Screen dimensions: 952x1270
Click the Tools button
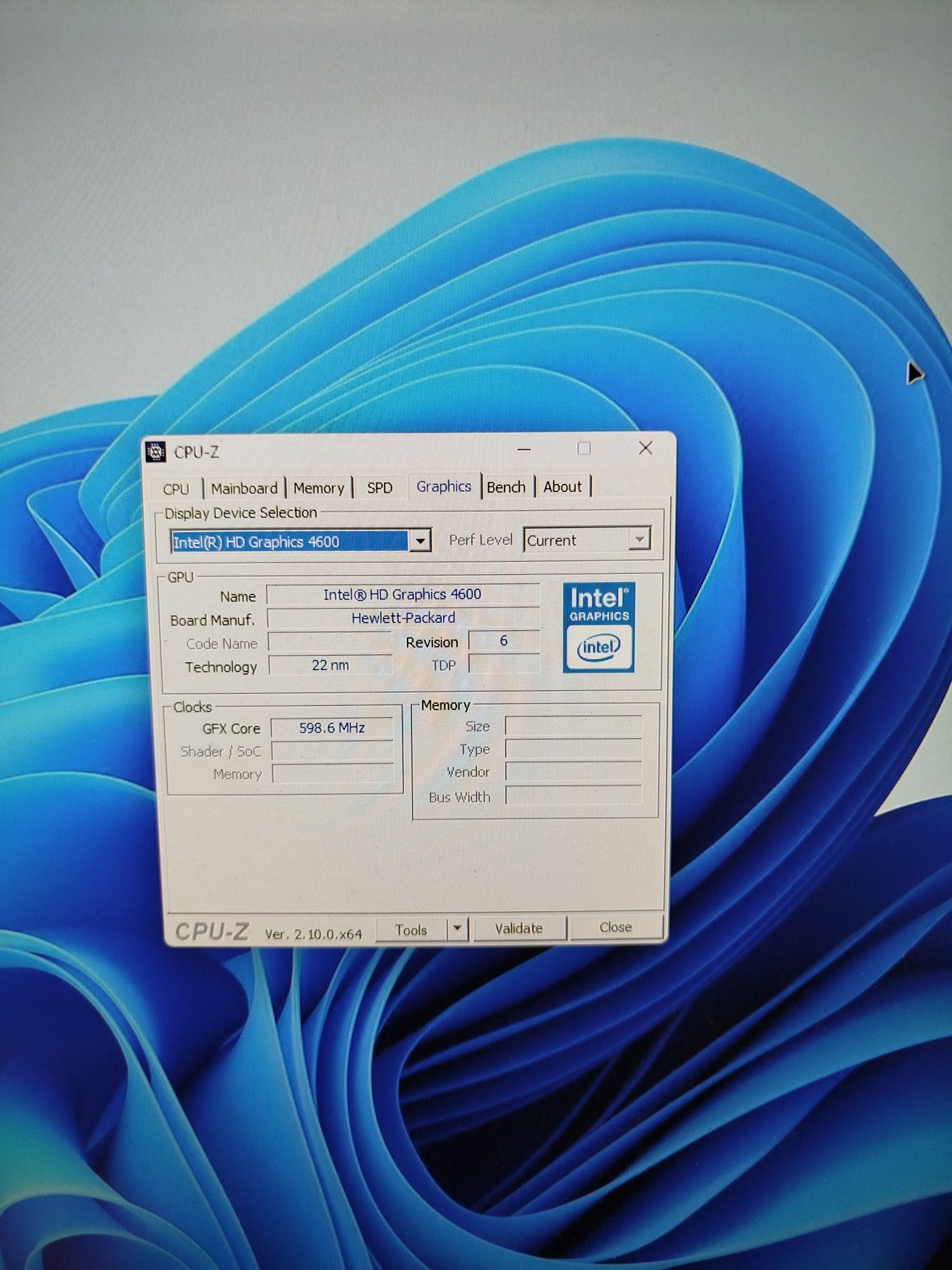(411, 930)
